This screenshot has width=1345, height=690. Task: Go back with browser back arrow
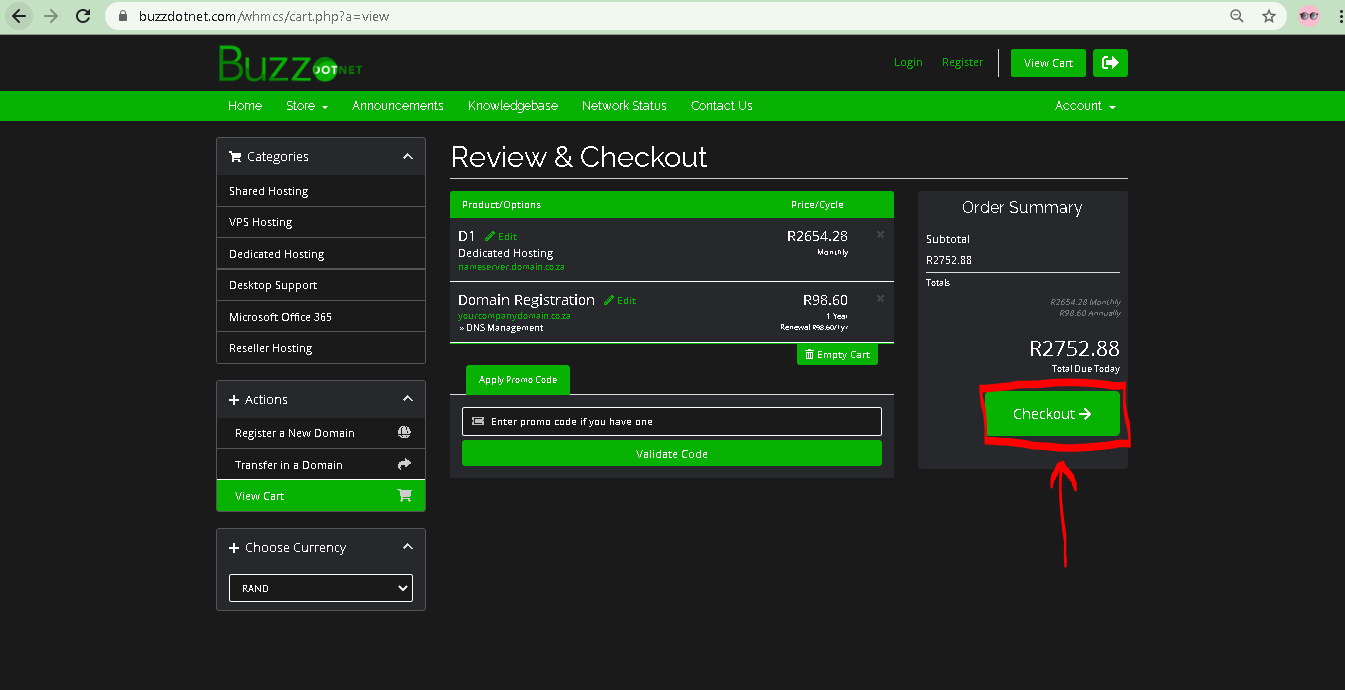(19, 16)
